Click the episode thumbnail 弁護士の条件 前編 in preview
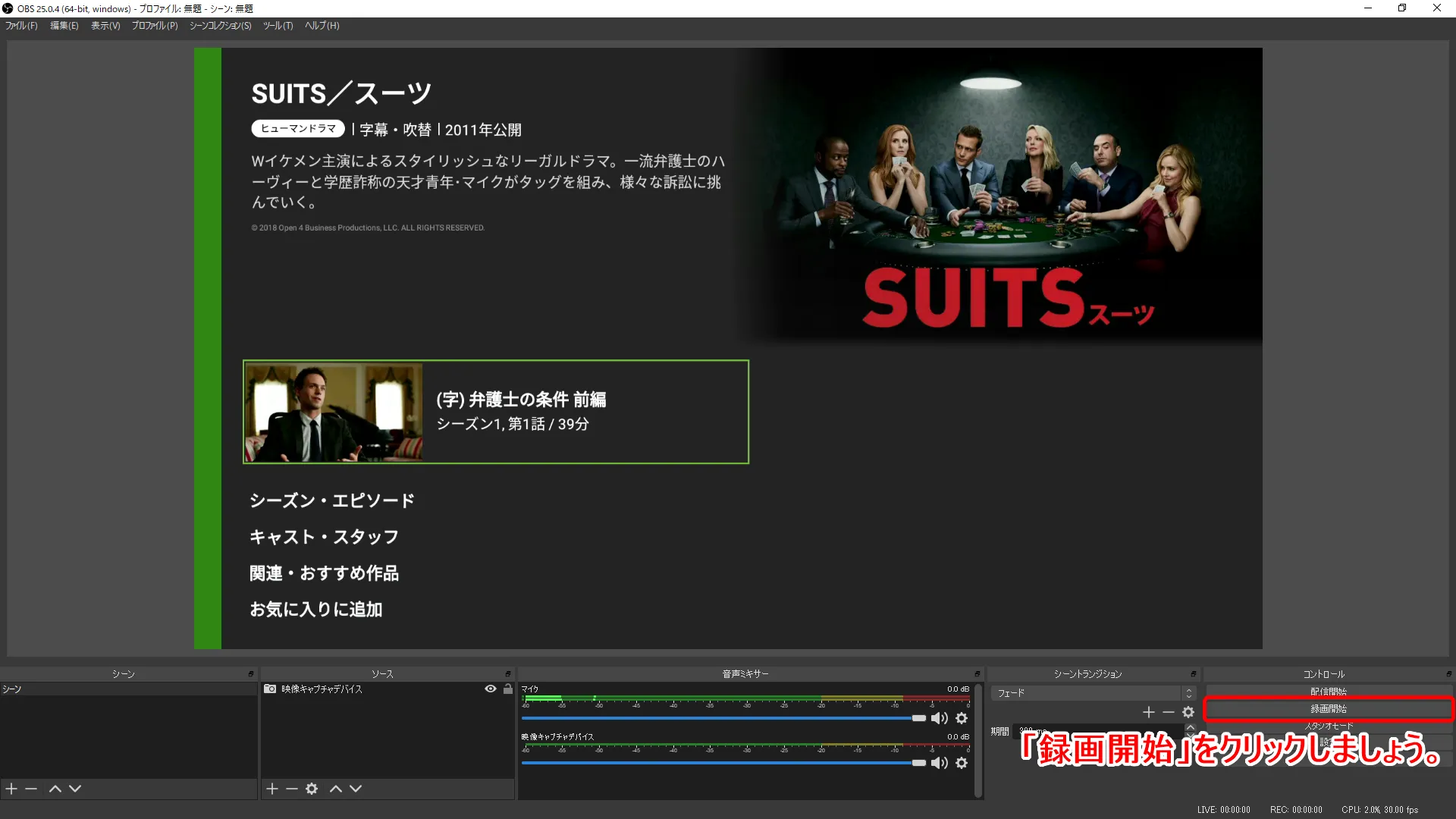Viewport: 1456px width, 819px height. coord(334,413)
